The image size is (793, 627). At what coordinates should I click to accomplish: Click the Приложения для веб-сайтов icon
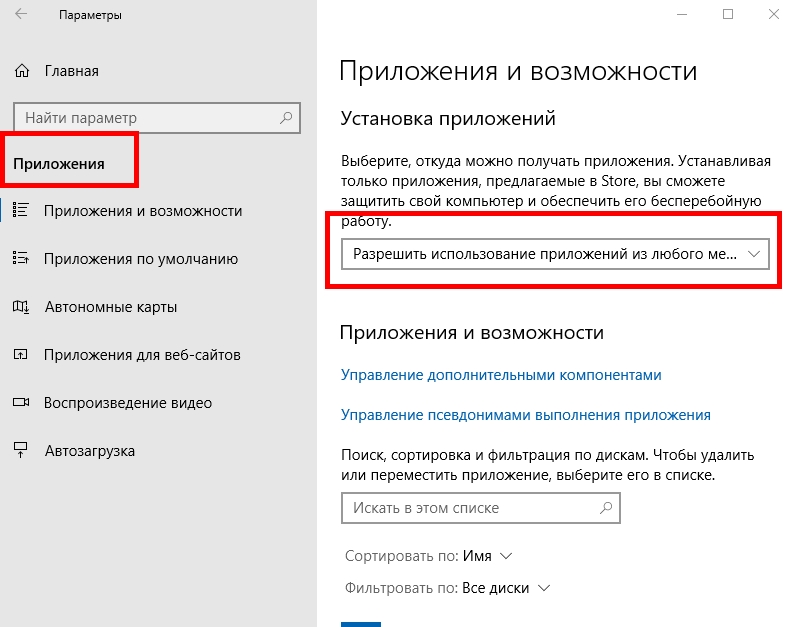point(21,354)
